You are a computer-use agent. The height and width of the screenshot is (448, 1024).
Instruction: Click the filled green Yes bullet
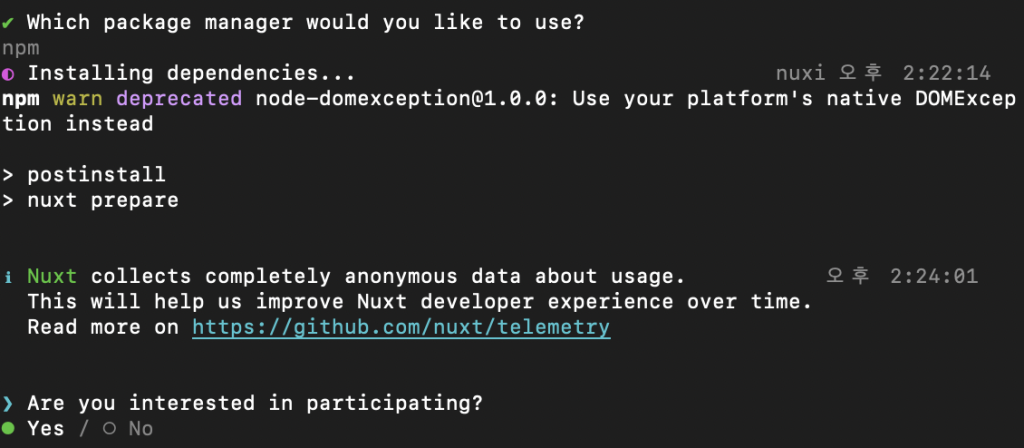coord(8,428)
